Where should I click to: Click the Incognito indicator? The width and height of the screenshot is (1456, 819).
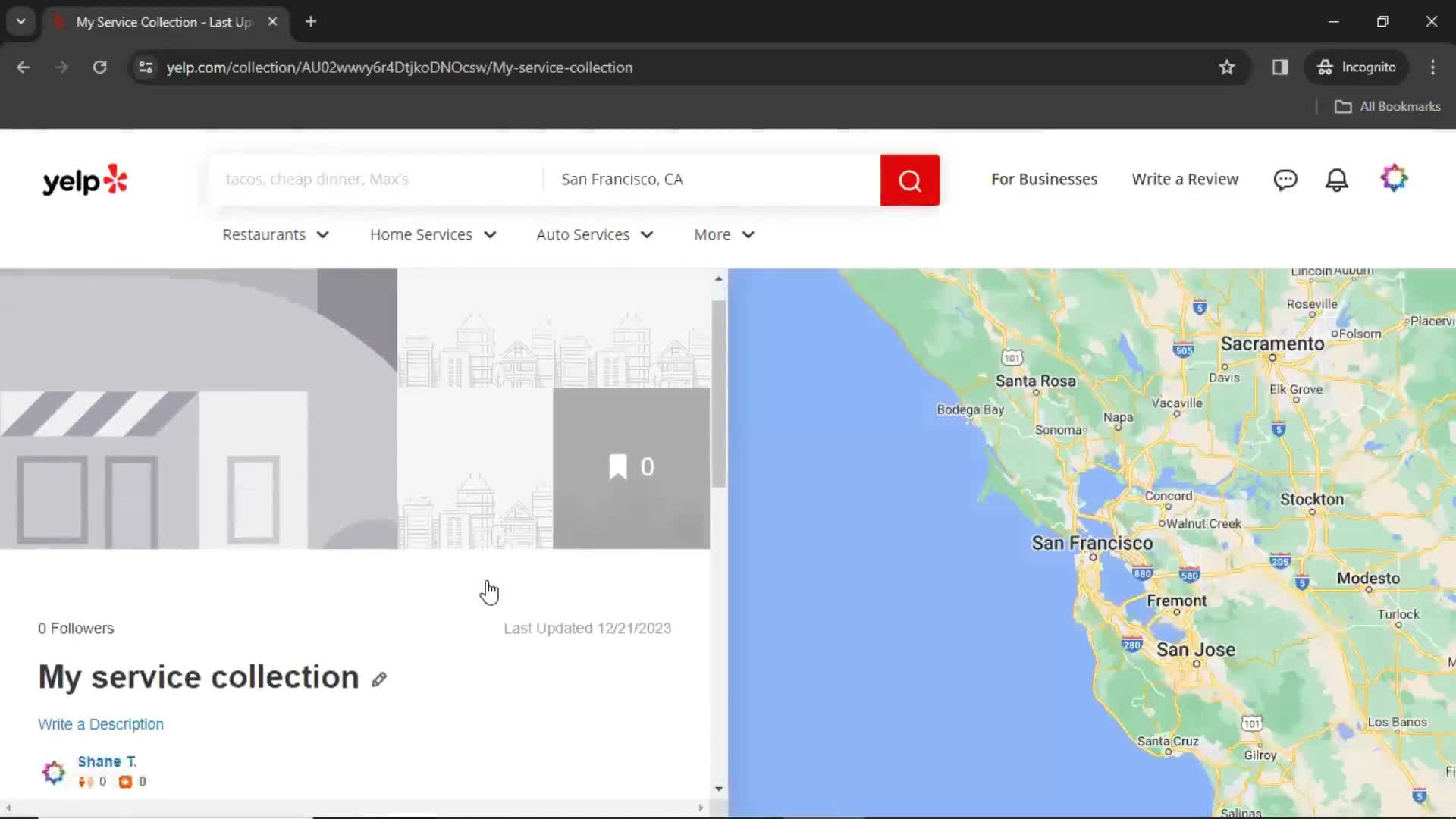(x=1356, y=67)
